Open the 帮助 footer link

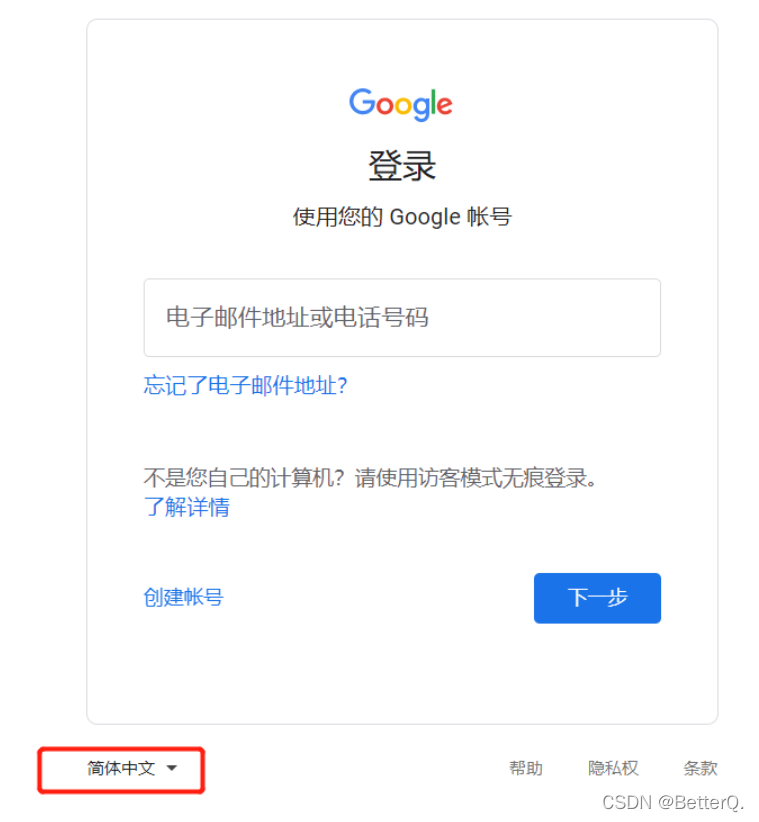point(526,769)
